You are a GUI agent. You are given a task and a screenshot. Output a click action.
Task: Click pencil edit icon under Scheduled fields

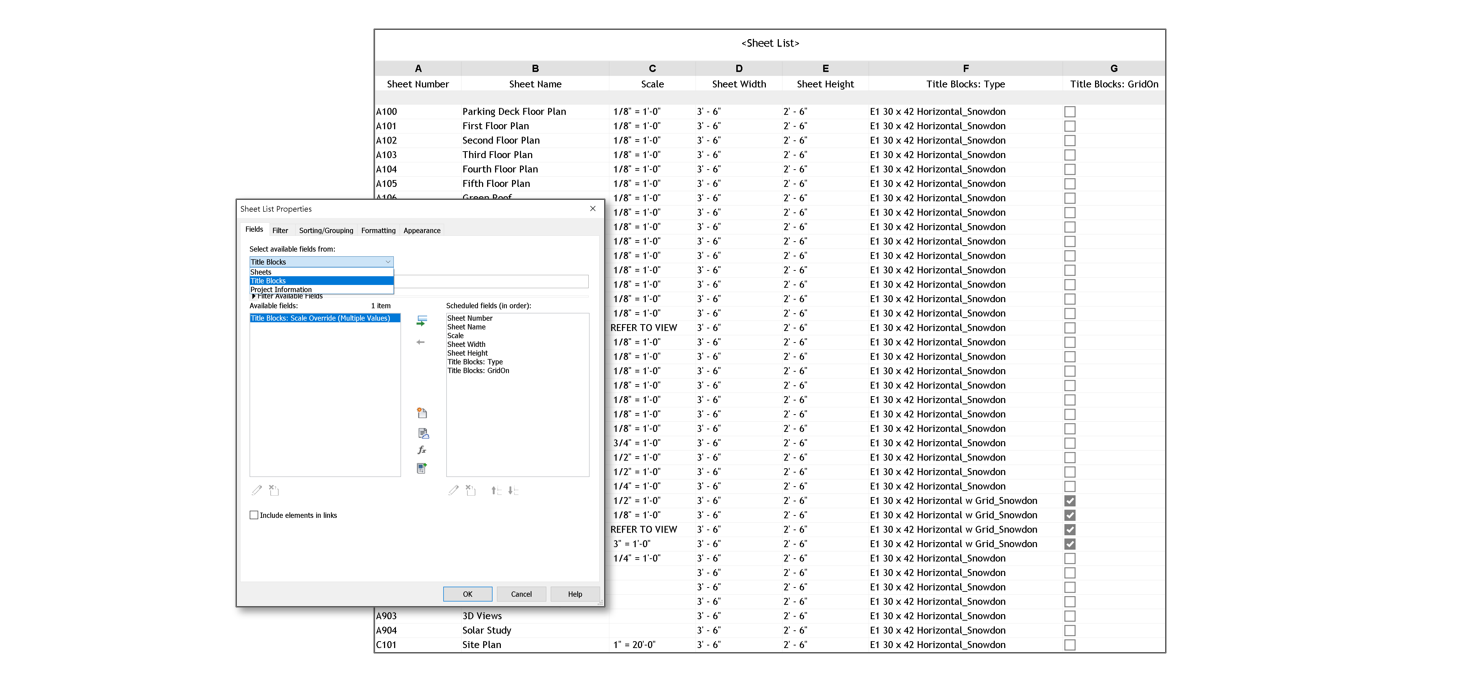pyautogui.click(x=453, y=491)
